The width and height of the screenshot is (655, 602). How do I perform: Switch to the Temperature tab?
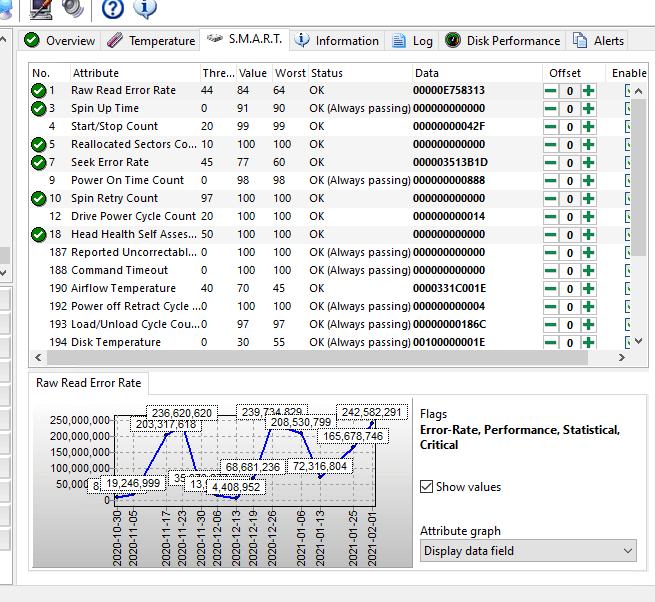[x=150, y=41]
